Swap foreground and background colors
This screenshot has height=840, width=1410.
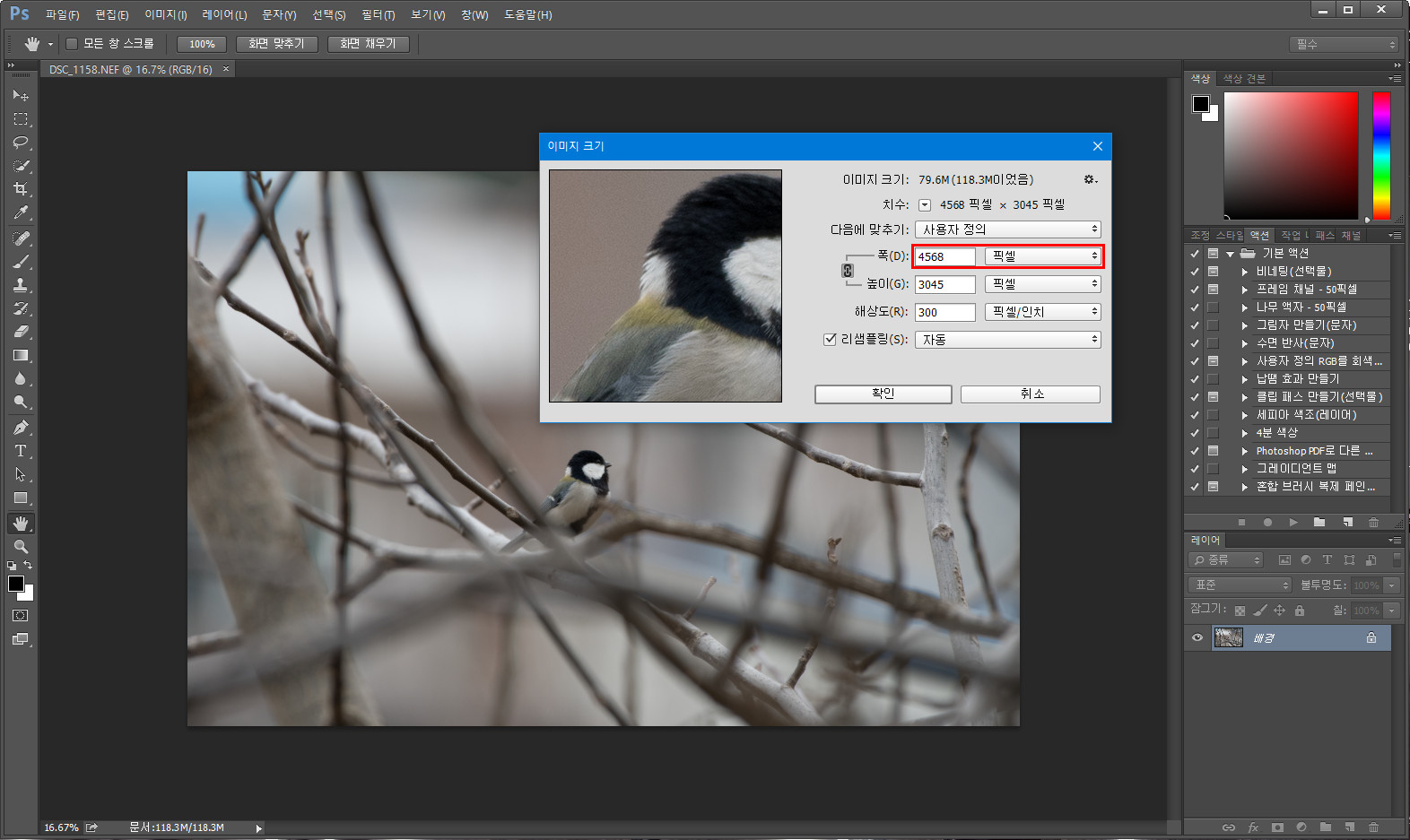coord(28,566)
